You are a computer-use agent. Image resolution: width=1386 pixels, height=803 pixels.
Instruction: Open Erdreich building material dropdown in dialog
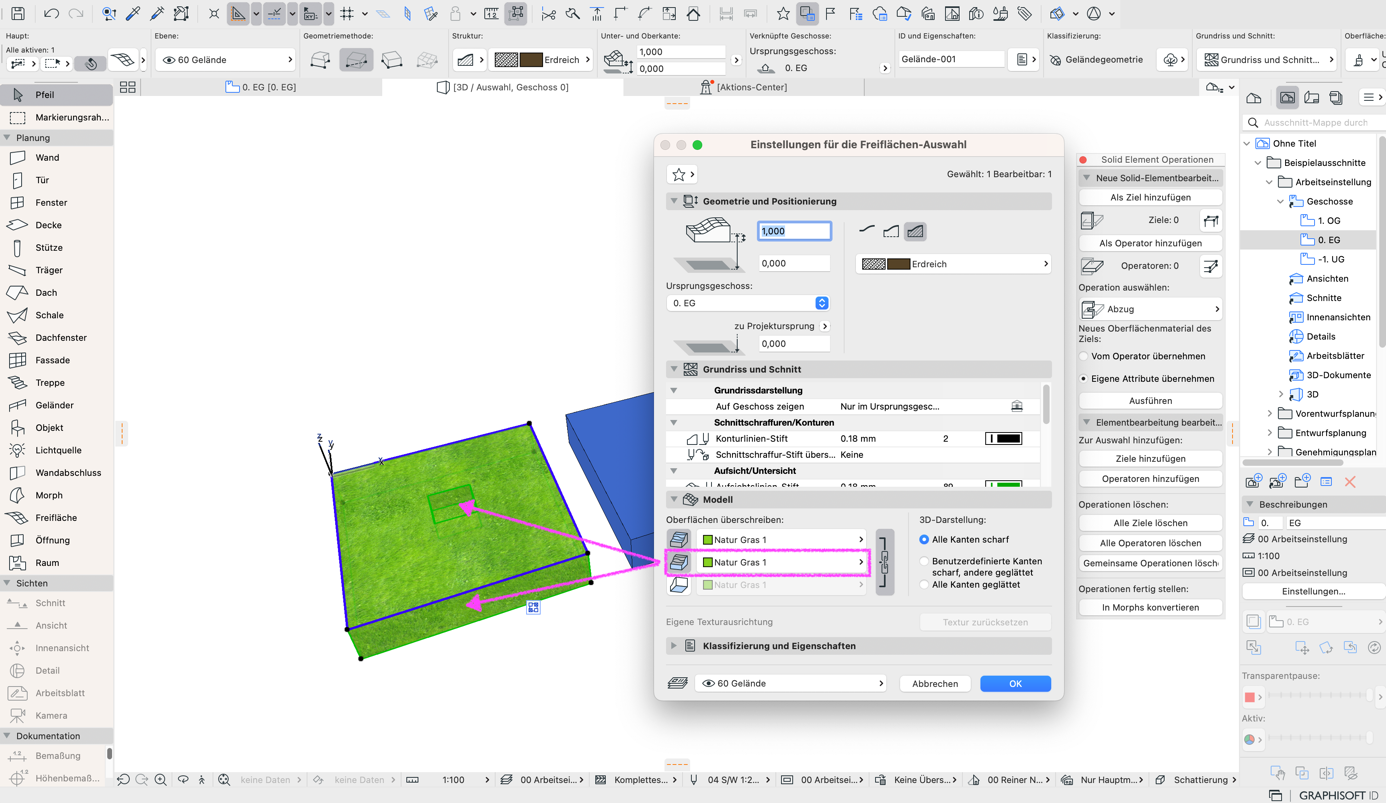tap(954, 264)
